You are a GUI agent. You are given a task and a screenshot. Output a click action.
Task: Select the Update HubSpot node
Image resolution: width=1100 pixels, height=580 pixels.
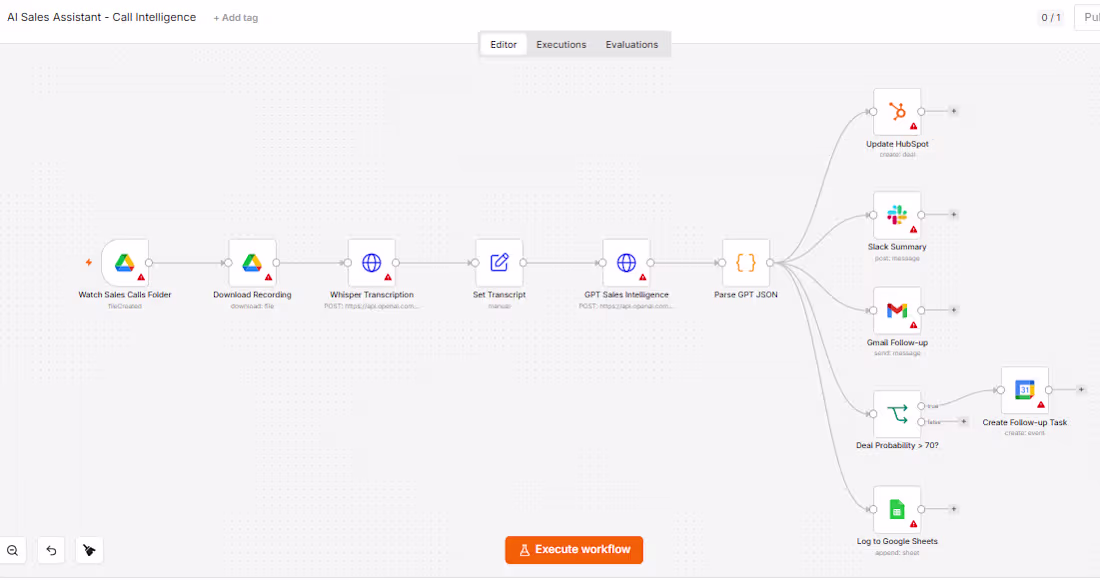[x=897, y=112]
